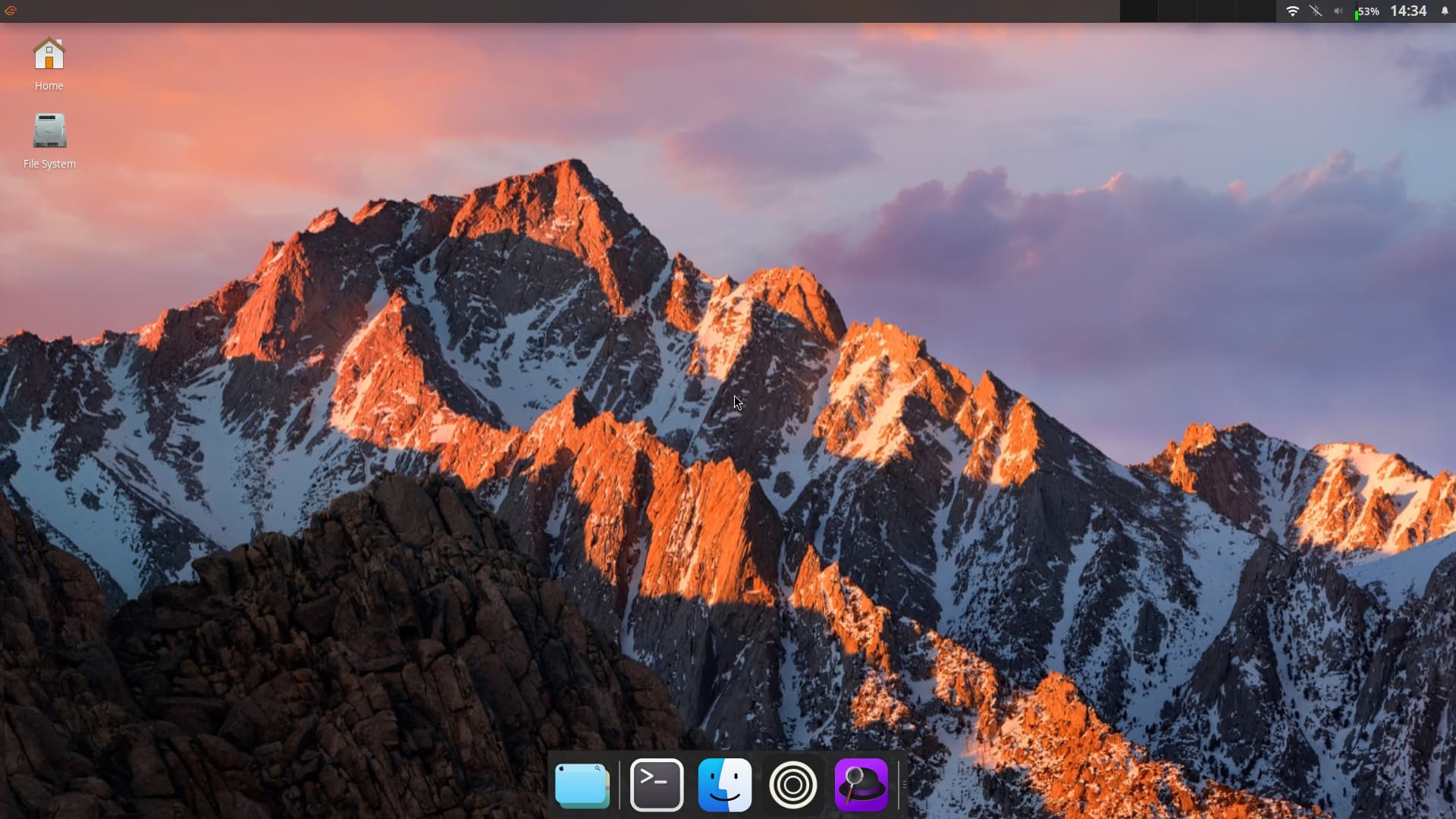Open the terminal from the dock
This screenshot has height=819, width=1456.
[657, 785]
